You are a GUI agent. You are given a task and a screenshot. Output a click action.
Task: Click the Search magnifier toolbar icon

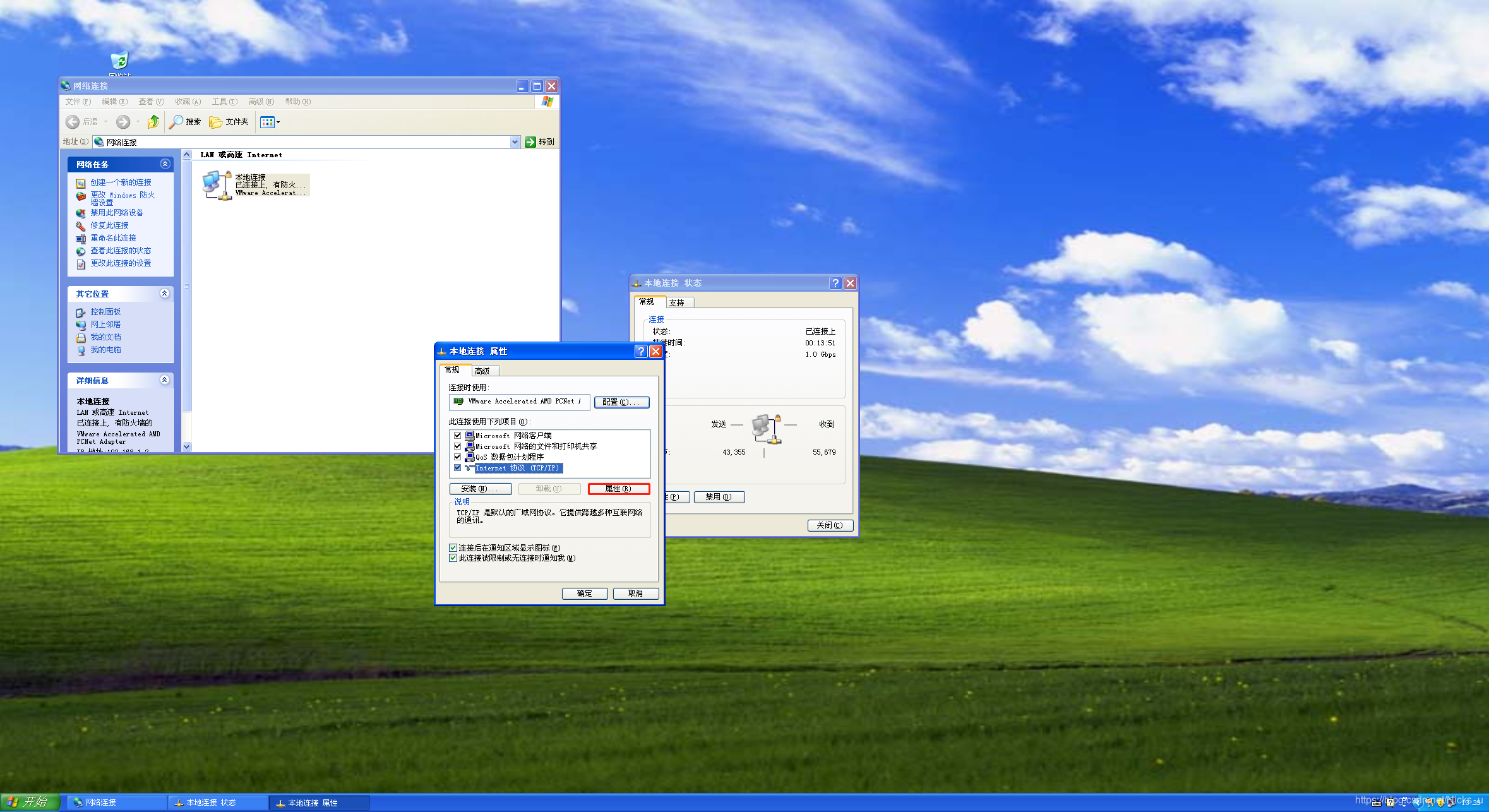[176, 122]
